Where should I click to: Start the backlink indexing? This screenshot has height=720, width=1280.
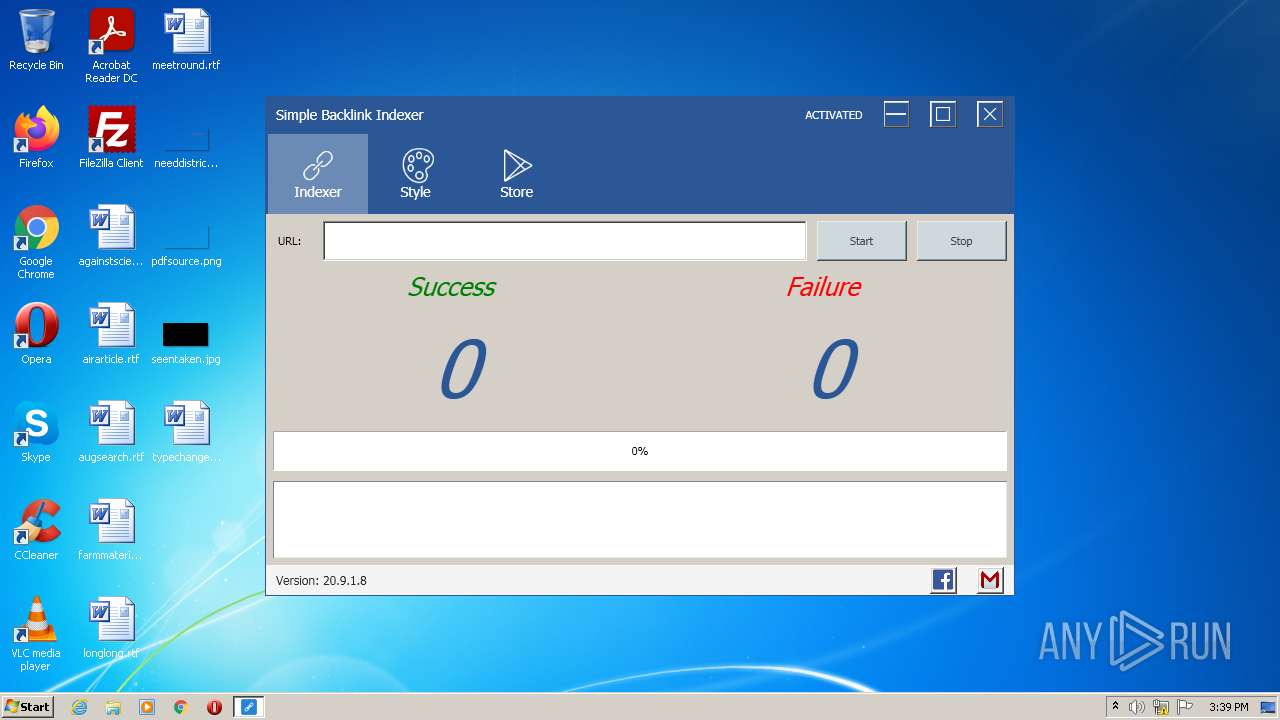point(861,241)
